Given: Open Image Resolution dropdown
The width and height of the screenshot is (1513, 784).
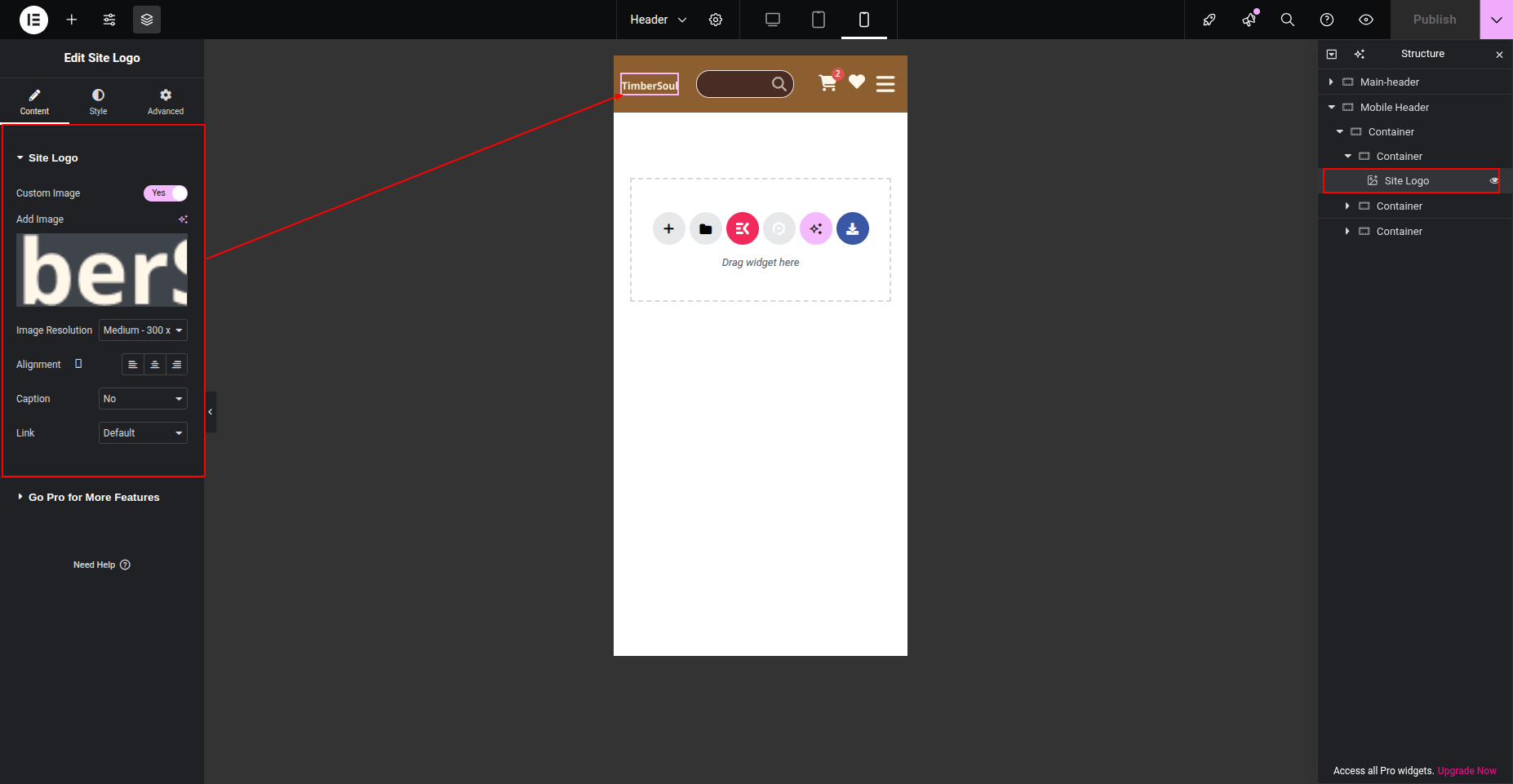Looking at the screenshot, I should [143, 330].
